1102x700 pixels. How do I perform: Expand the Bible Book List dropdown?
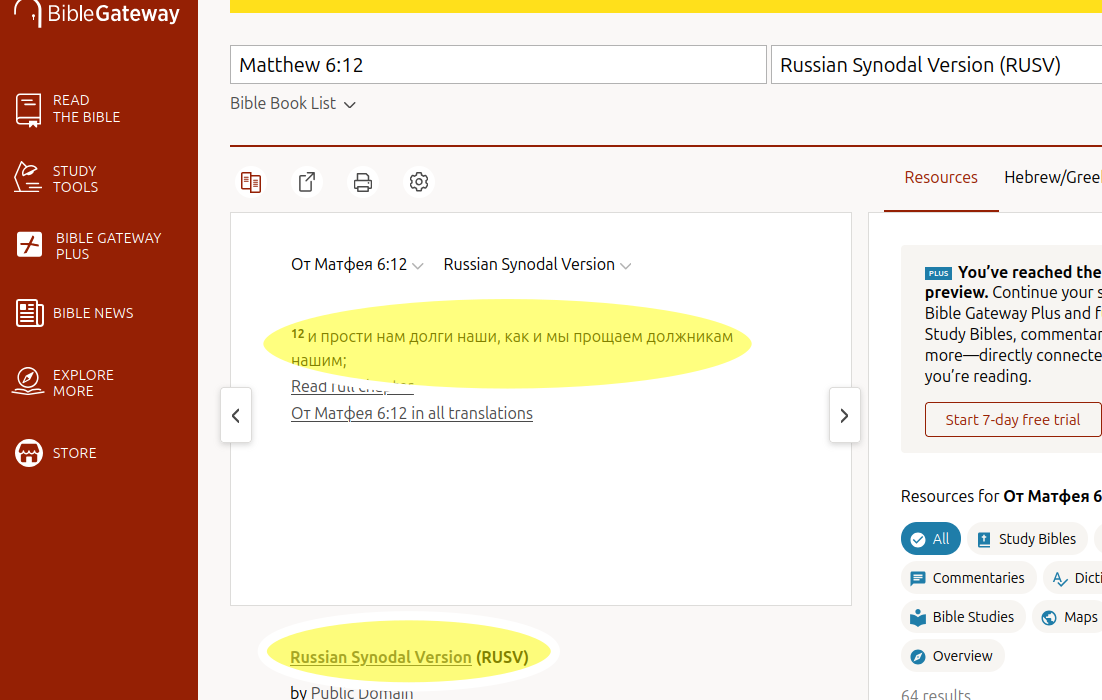point(293,104)
